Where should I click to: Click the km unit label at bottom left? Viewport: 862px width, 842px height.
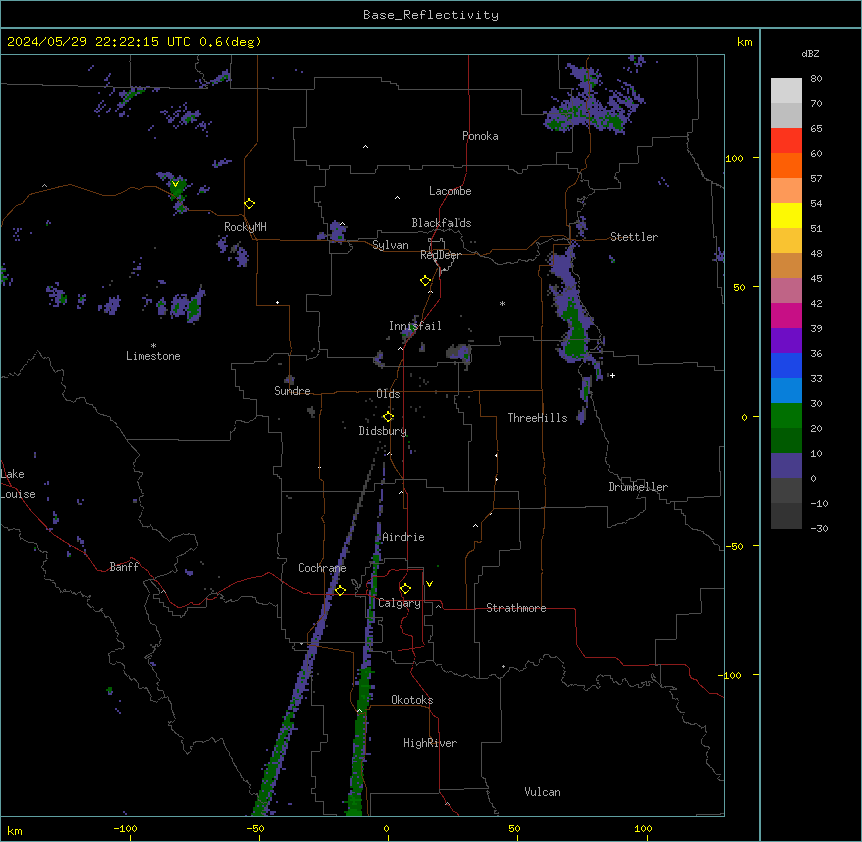pos(15,830)
